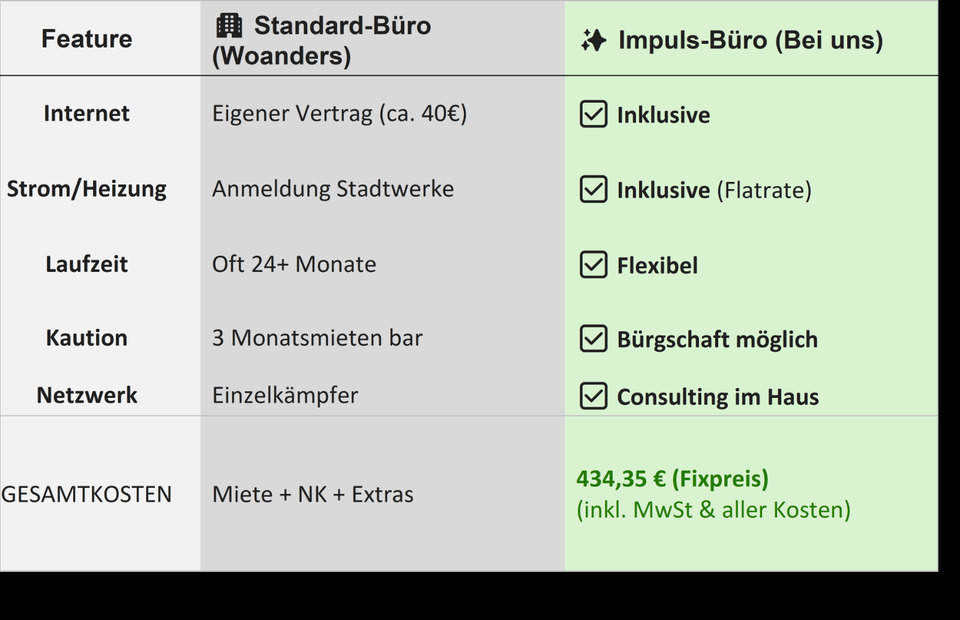Click the 434,35 € (Fixpreis) text
The image size is (960, 620).
pyautogui.click(x=672, y=479)
